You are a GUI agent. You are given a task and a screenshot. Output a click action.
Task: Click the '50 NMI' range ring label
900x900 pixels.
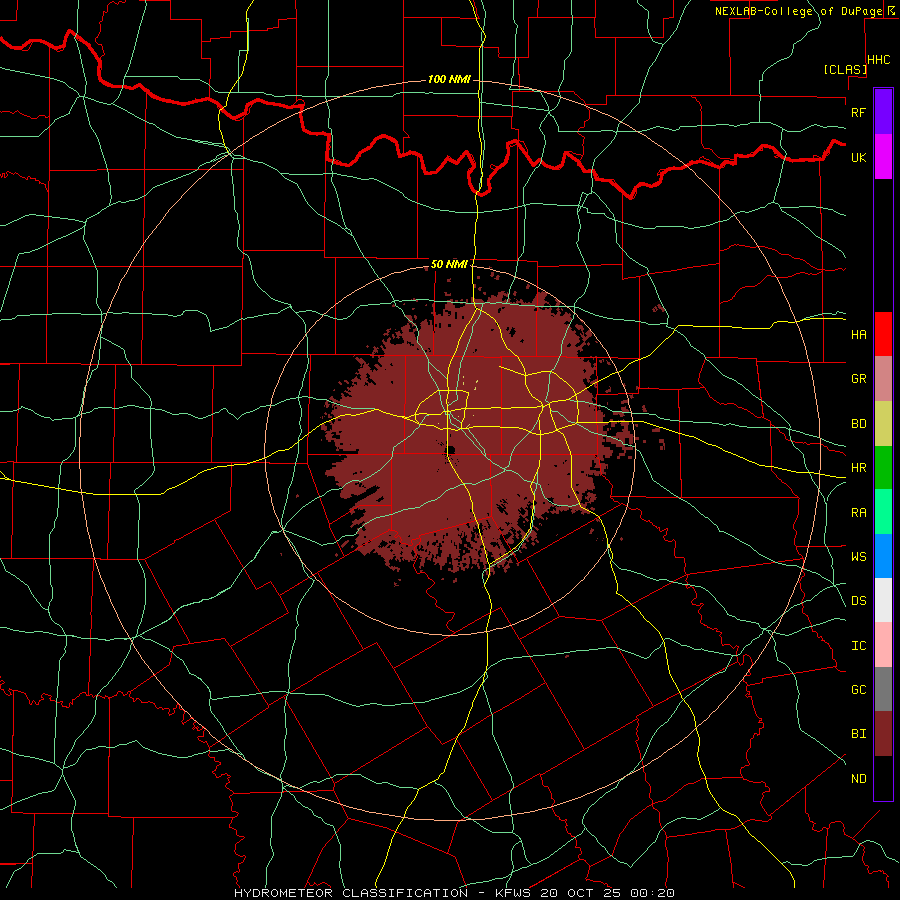click(449, 264)
